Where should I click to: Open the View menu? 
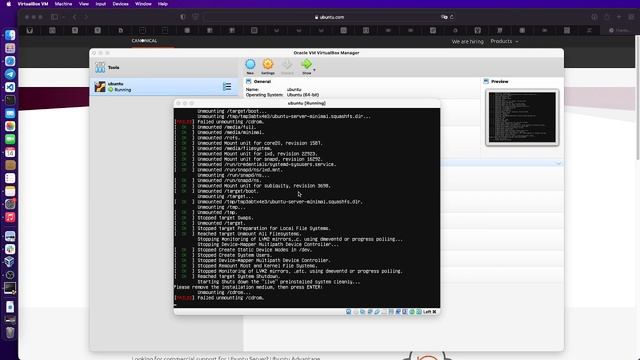(84, 4)
